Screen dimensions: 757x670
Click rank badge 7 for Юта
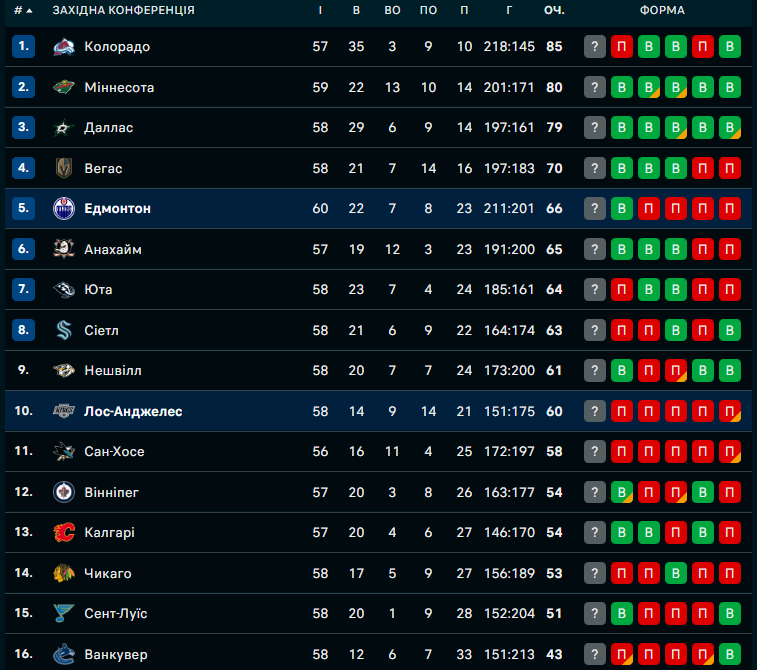click(24, 290)
